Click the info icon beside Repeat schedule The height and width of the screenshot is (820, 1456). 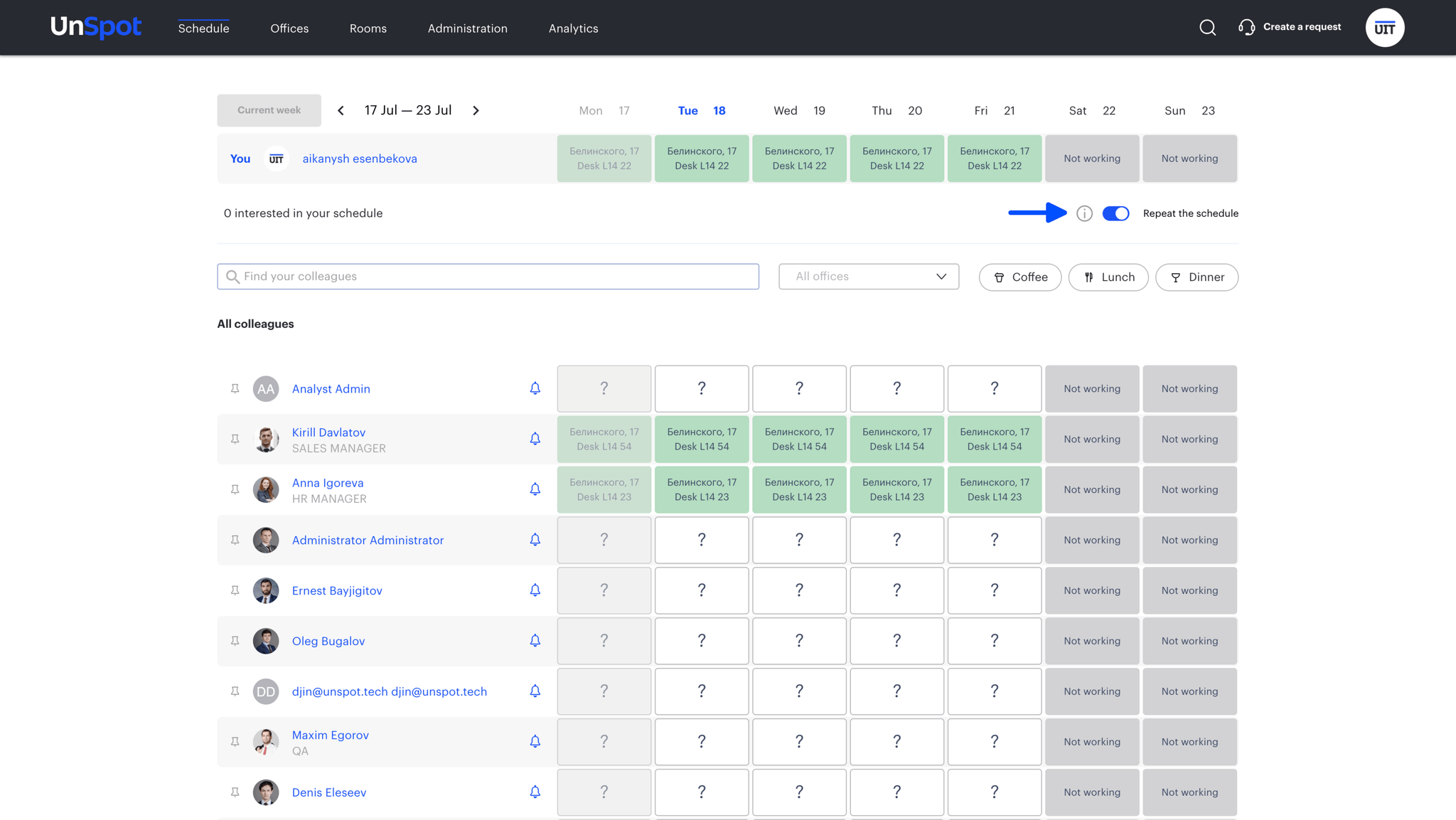pos(1084,213)
